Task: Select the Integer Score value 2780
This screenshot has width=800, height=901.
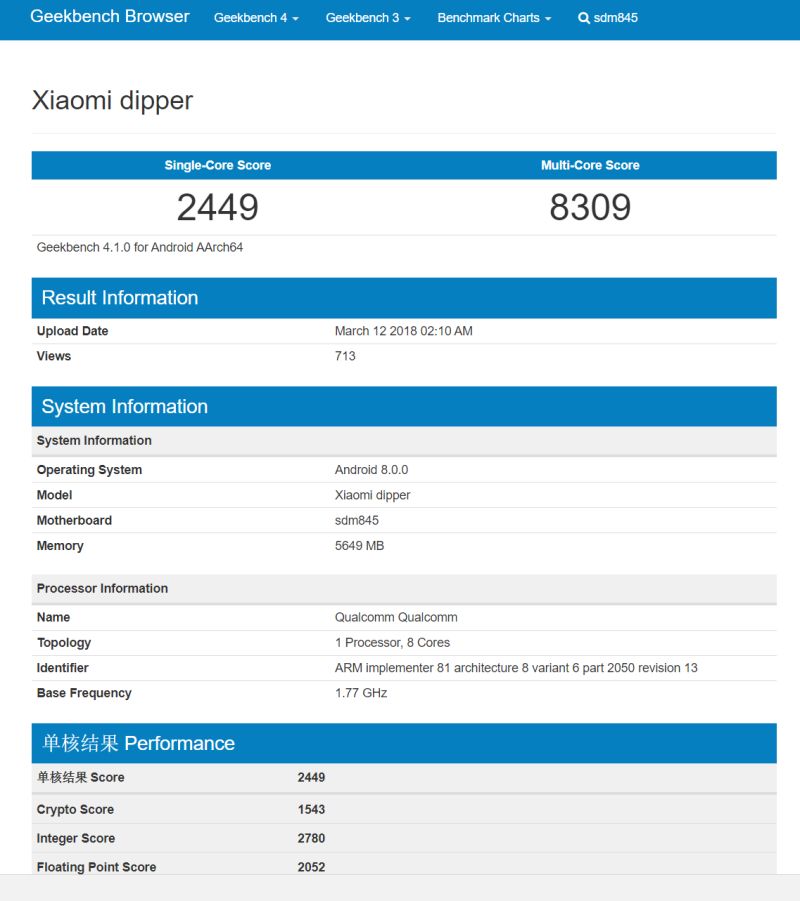Action: tap(311, 838)
